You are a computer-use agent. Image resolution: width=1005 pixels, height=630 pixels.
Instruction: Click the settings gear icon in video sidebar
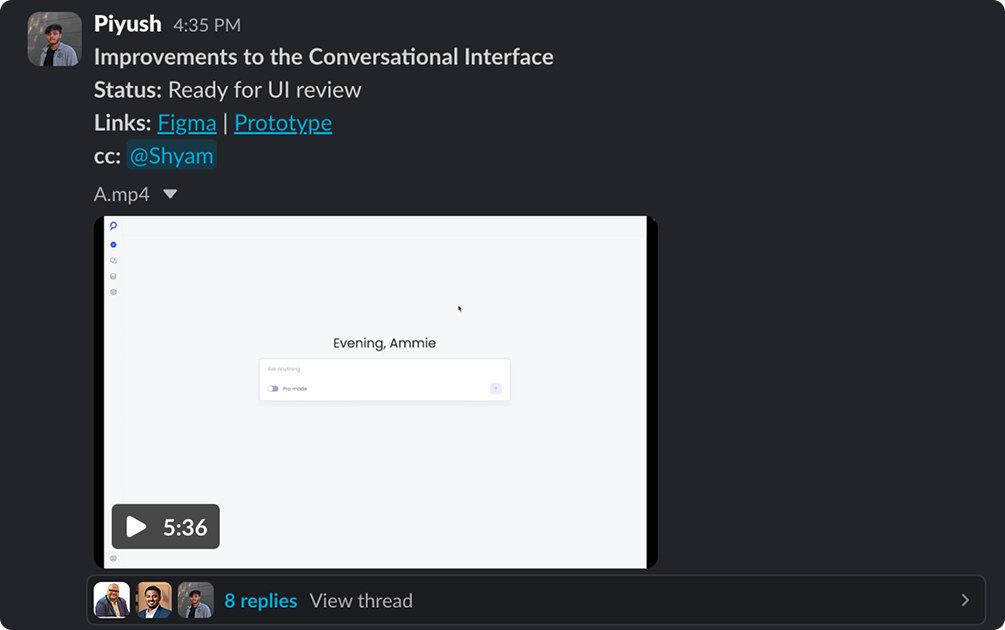click(113, 292)
